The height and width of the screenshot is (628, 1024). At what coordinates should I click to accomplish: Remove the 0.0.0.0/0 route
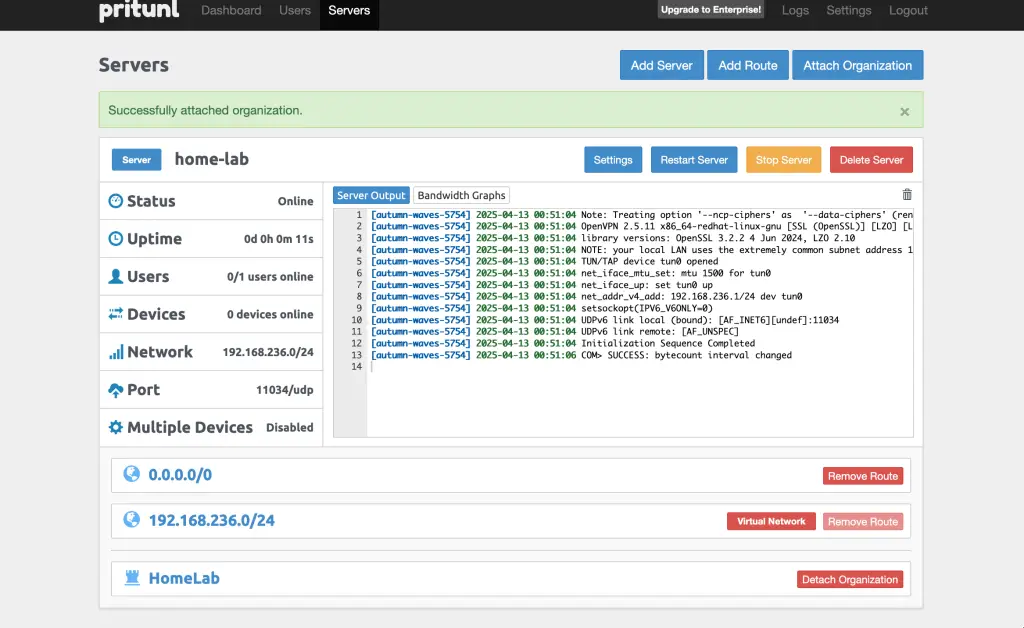click(x=862, y=475)
